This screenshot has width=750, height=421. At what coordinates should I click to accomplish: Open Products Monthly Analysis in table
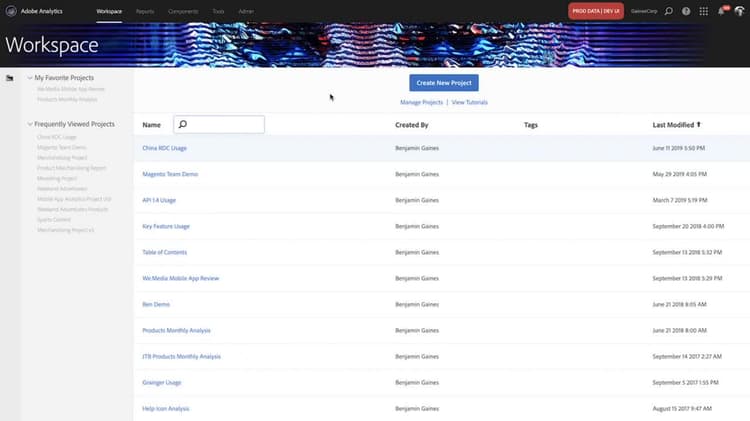point(176,331)
